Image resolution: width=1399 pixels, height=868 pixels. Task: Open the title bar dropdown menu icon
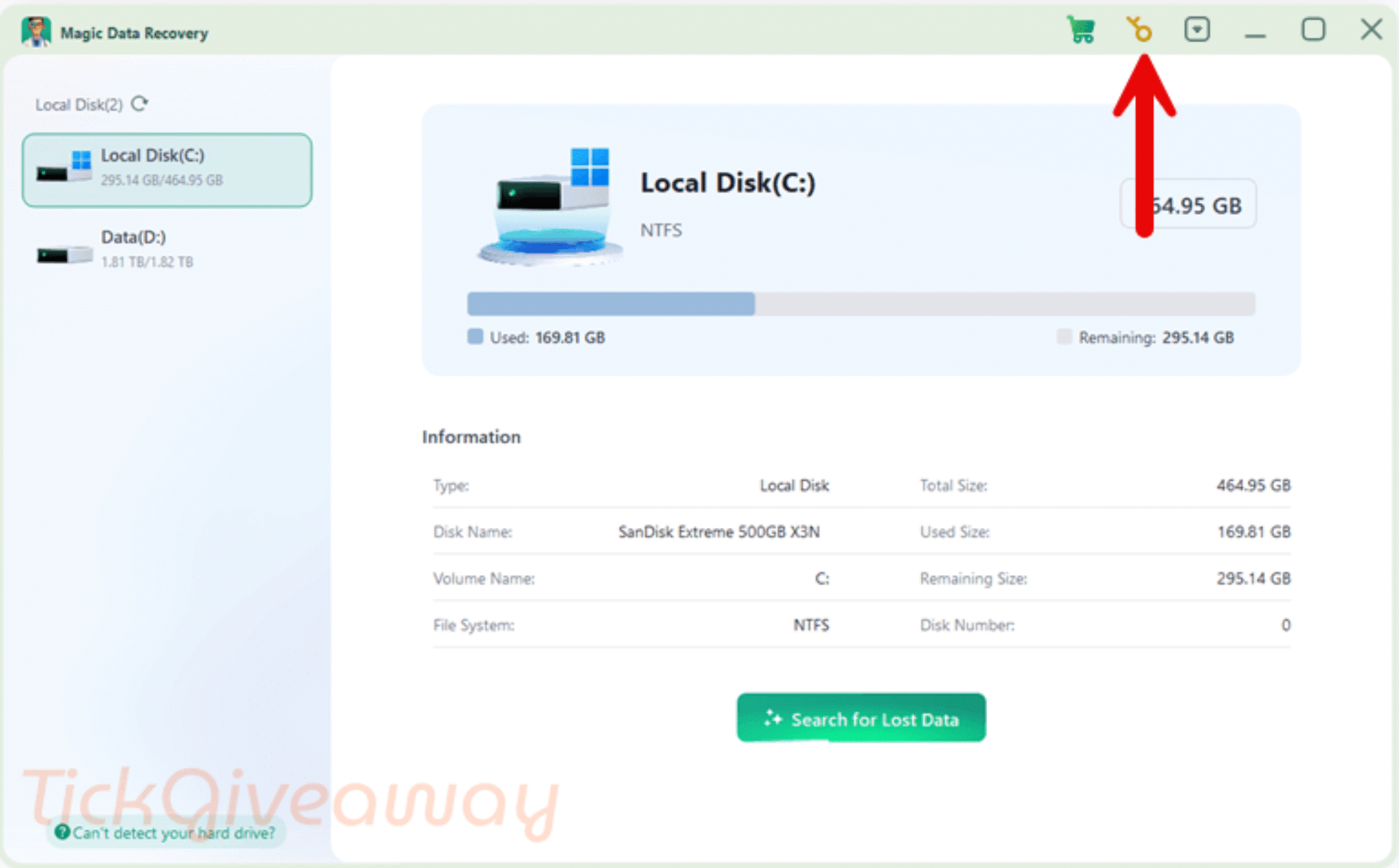click(1197, 29)
